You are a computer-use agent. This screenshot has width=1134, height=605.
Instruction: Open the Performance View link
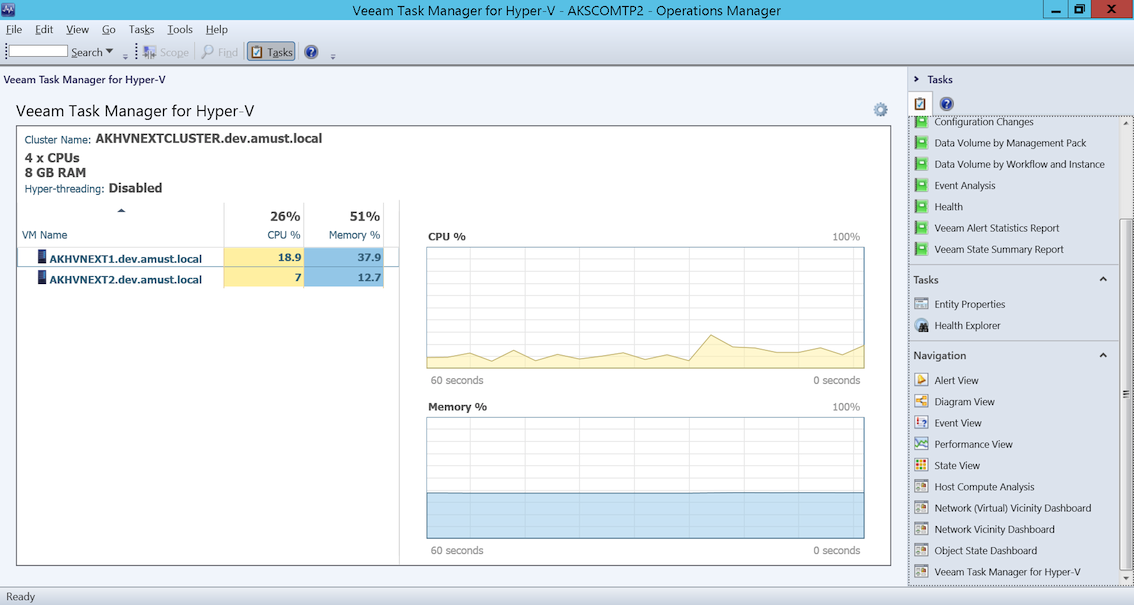(973, 444)
